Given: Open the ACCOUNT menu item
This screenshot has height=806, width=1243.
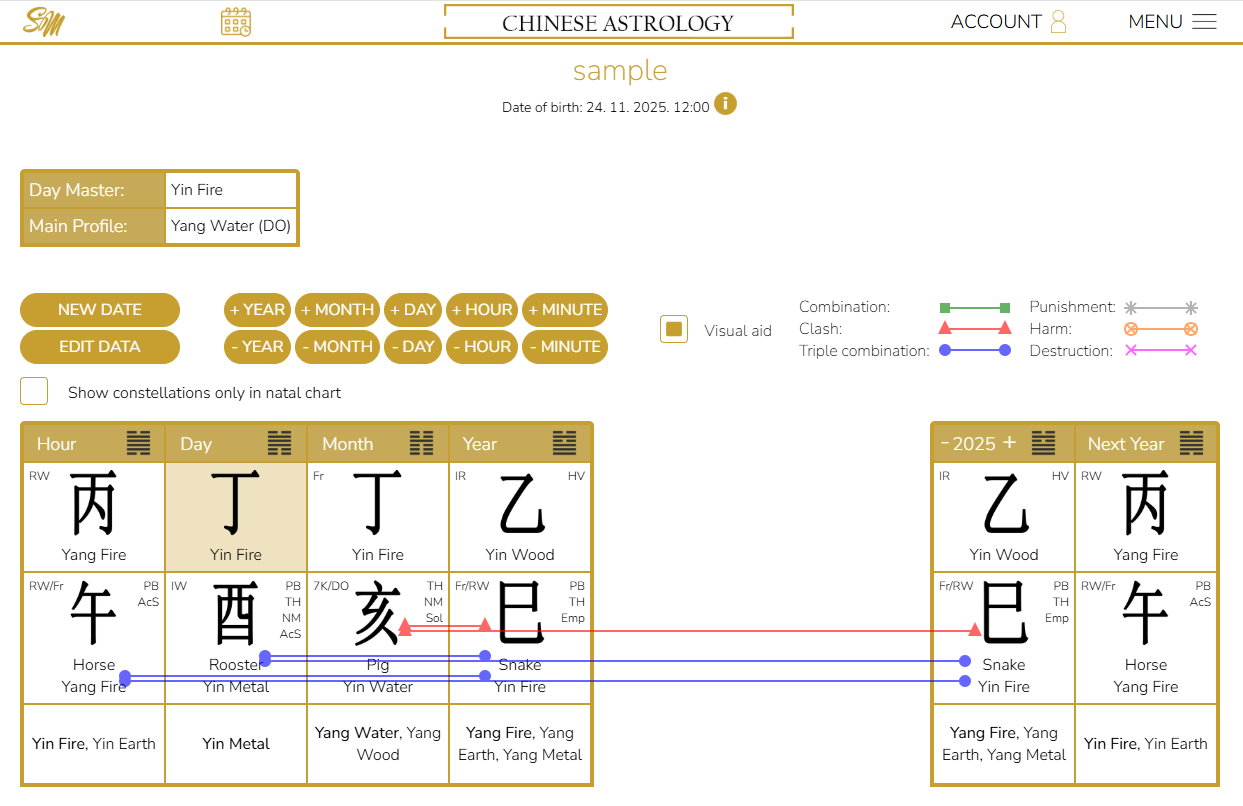Looking at the screenshot, I should [x=997, y=21].
